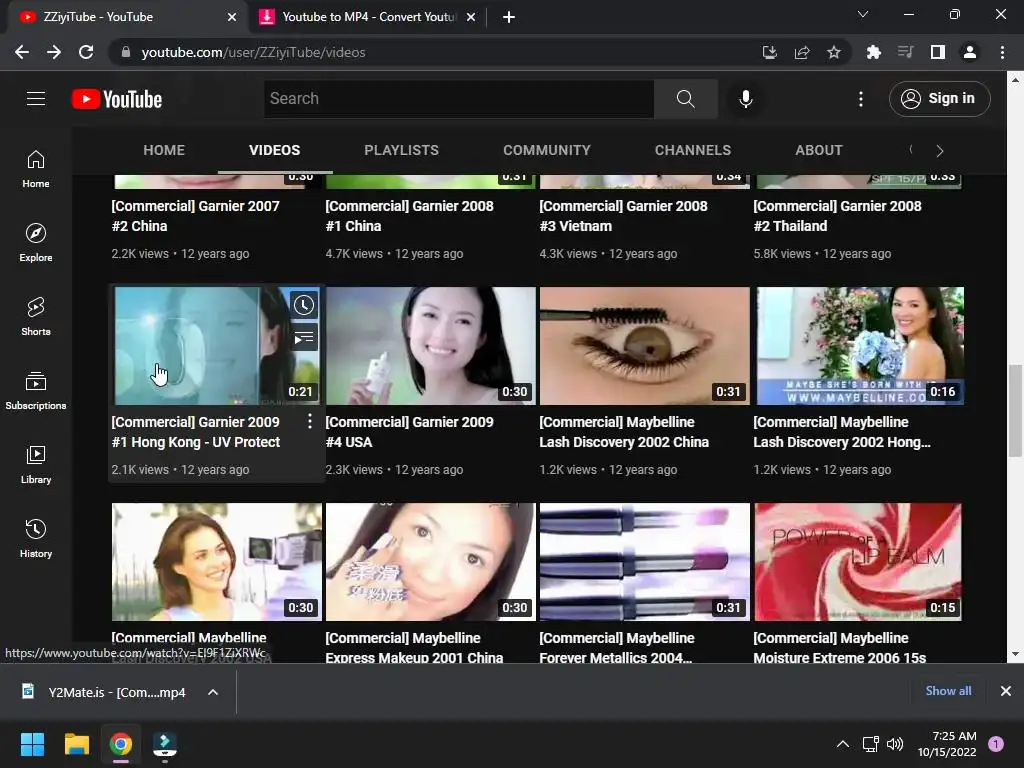The height and width of the screenshot is (768, 1024).
Task: Switch to the HOME channel tab
Action: coord(164,150)
